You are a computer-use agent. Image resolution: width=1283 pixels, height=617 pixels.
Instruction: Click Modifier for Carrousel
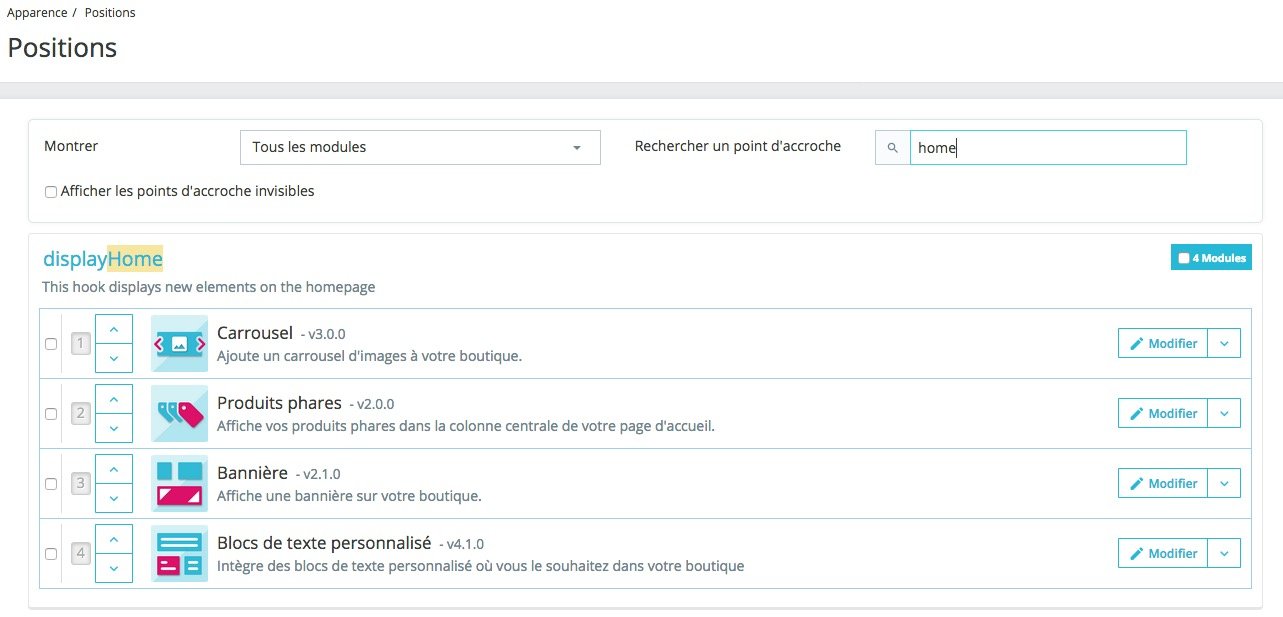click(x=1163, y=343)
